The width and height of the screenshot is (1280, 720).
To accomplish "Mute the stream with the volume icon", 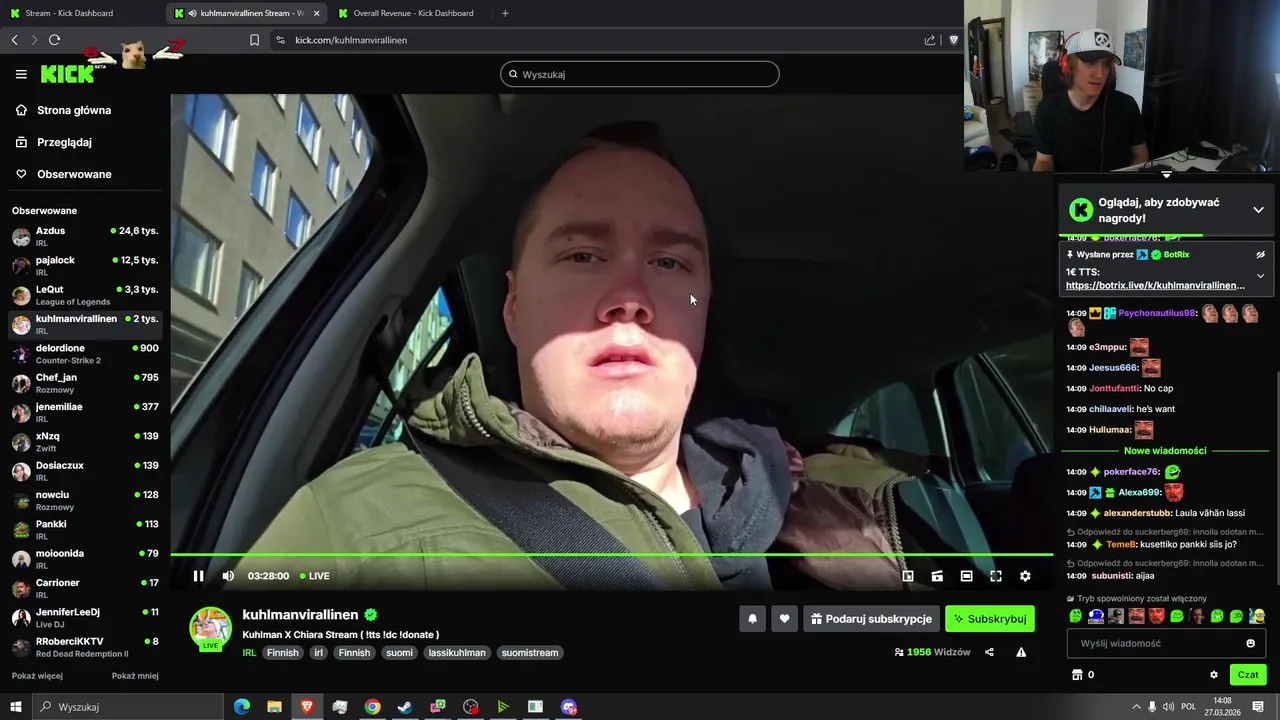I will point(228,576).
